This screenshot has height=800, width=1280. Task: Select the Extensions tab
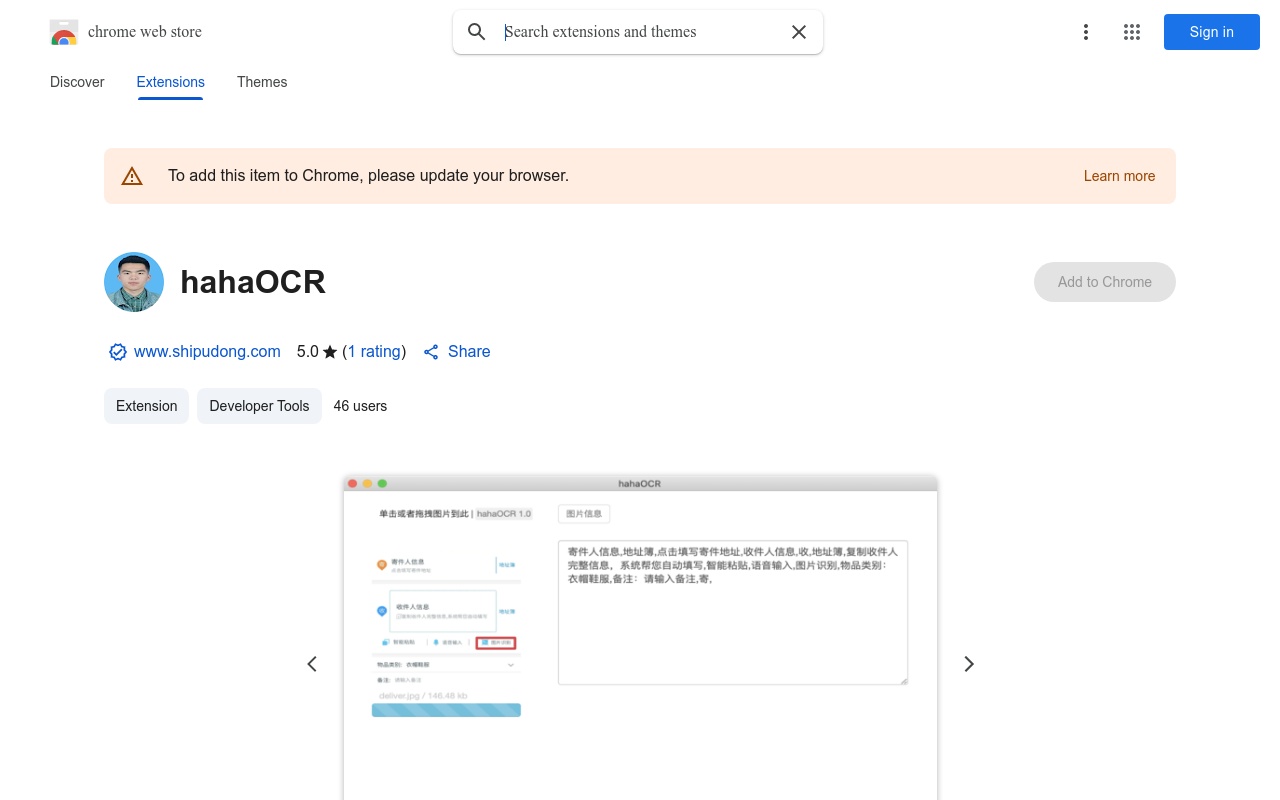171,82
